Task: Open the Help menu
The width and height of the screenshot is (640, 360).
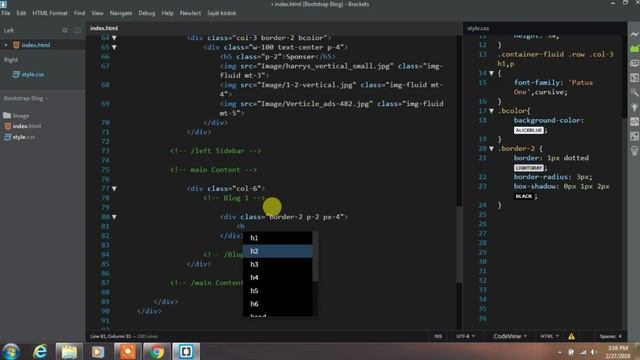Action: tap(167, 13)
